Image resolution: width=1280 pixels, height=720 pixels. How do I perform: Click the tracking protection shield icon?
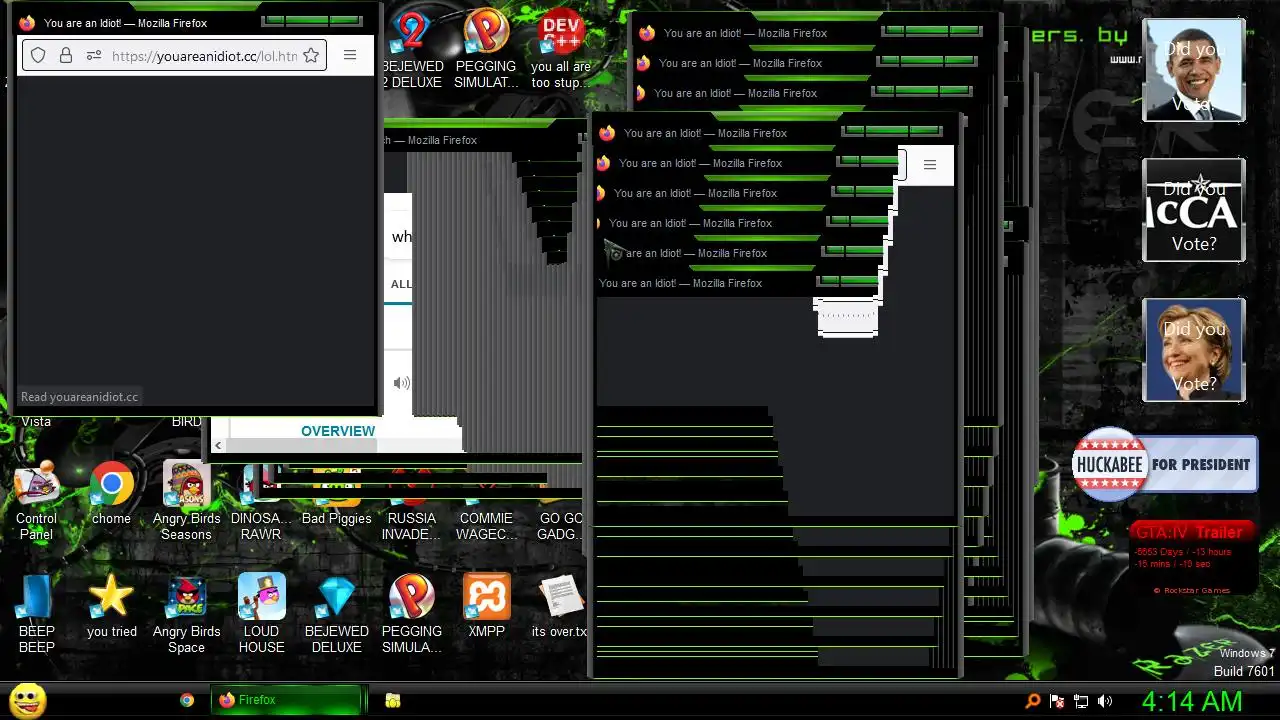coord(38,56)
